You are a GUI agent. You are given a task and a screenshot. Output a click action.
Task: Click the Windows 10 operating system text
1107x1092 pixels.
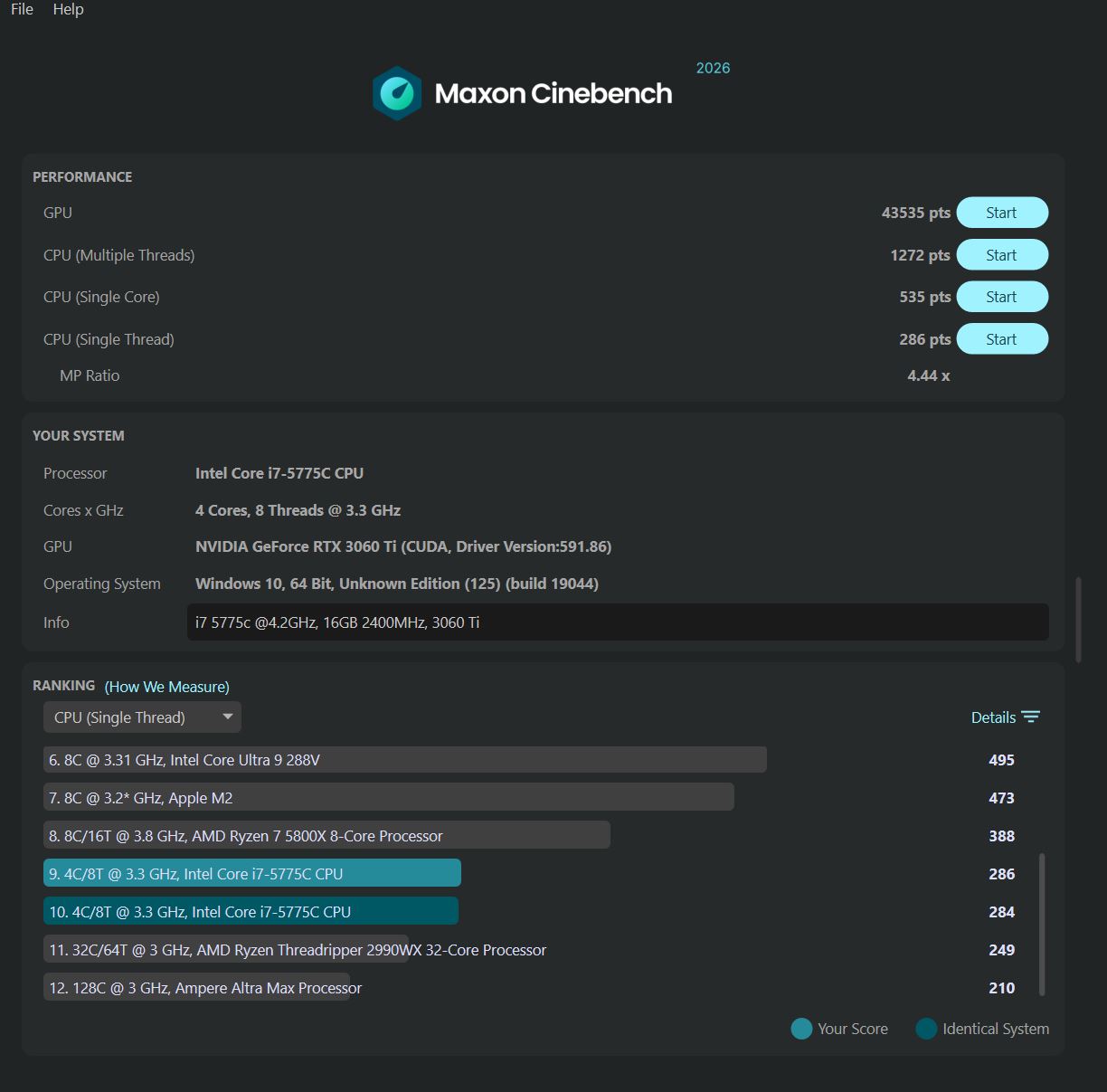[x=397, y=584]
